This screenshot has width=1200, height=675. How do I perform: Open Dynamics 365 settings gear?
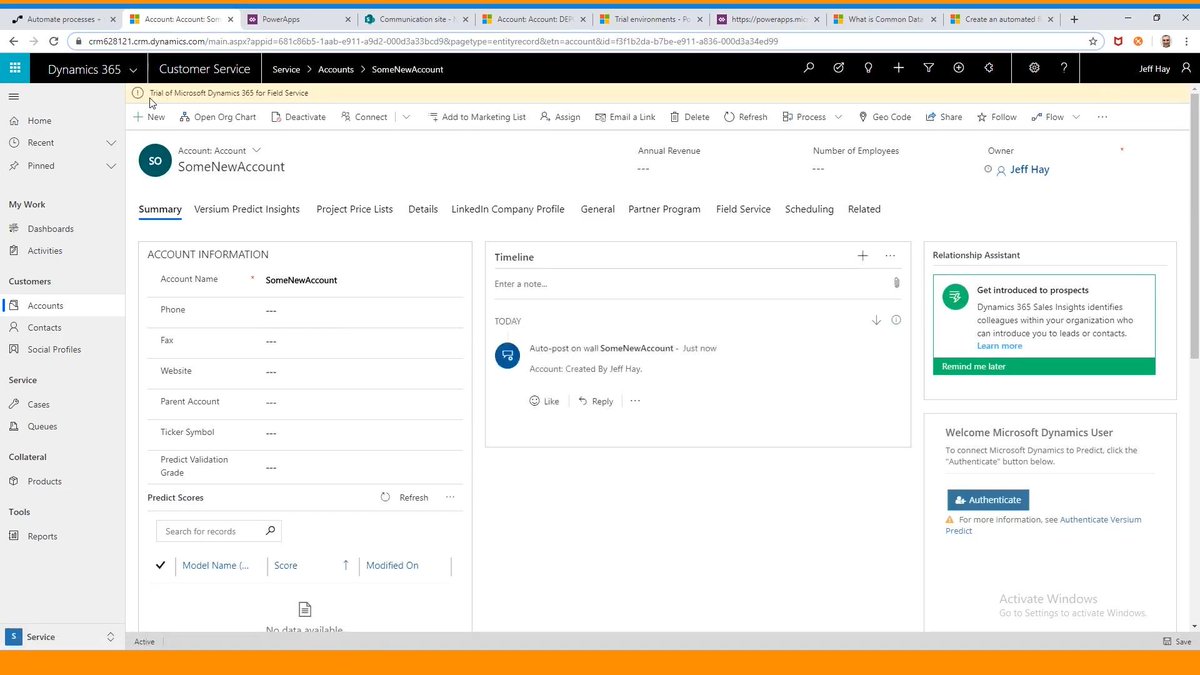1033,68
